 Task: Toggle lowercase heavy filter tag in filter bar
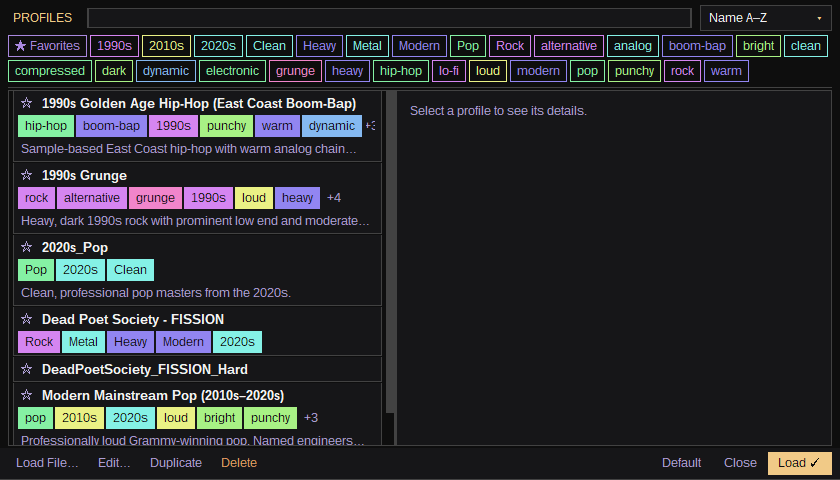point(347,71)
